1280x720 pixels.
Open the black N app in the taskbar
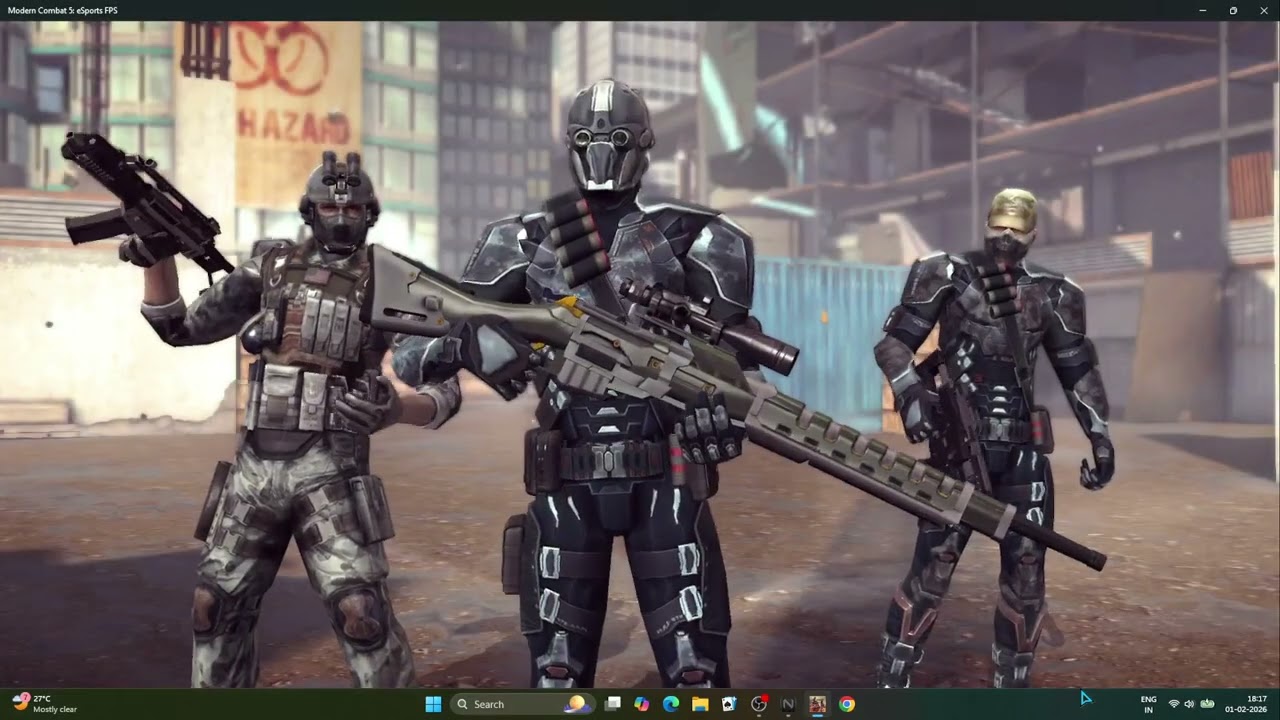point(788,704)
